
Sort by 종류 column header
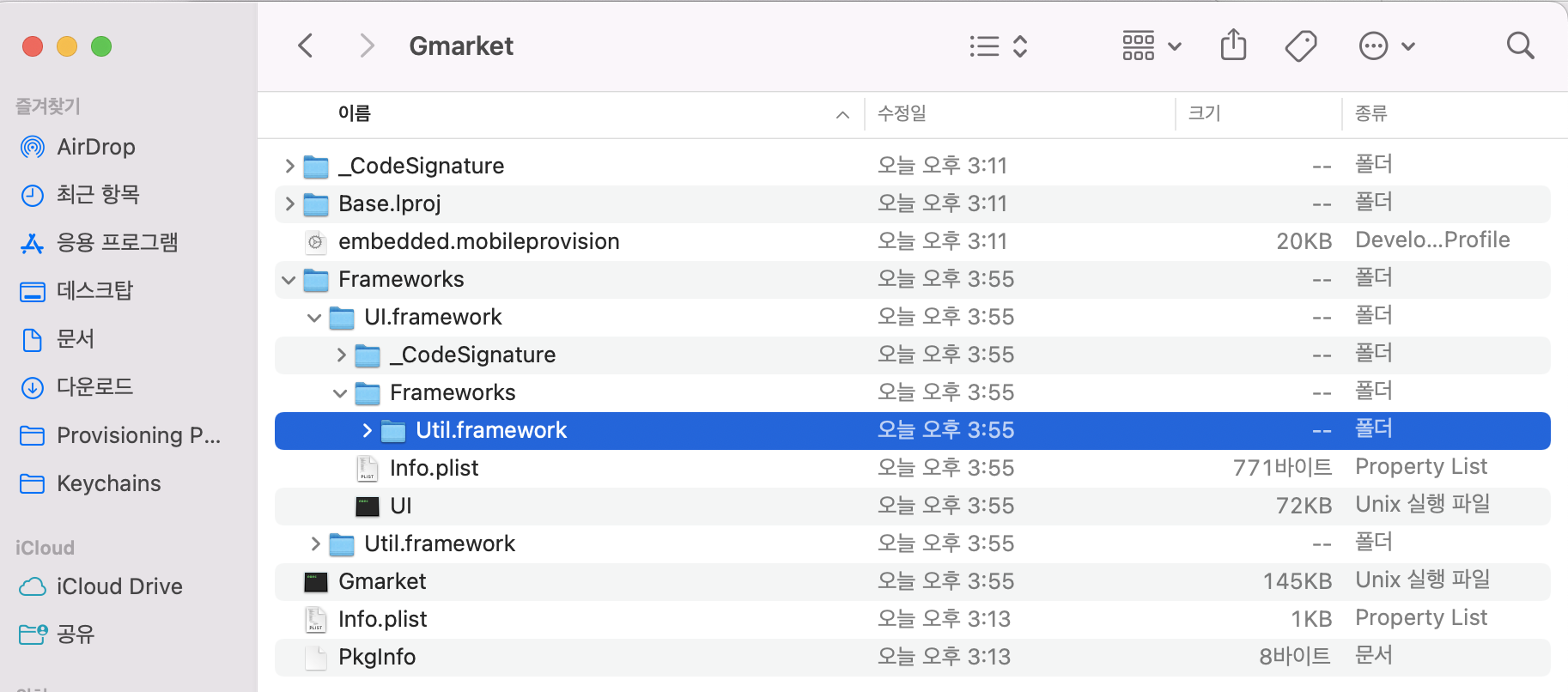(1370, 113)
